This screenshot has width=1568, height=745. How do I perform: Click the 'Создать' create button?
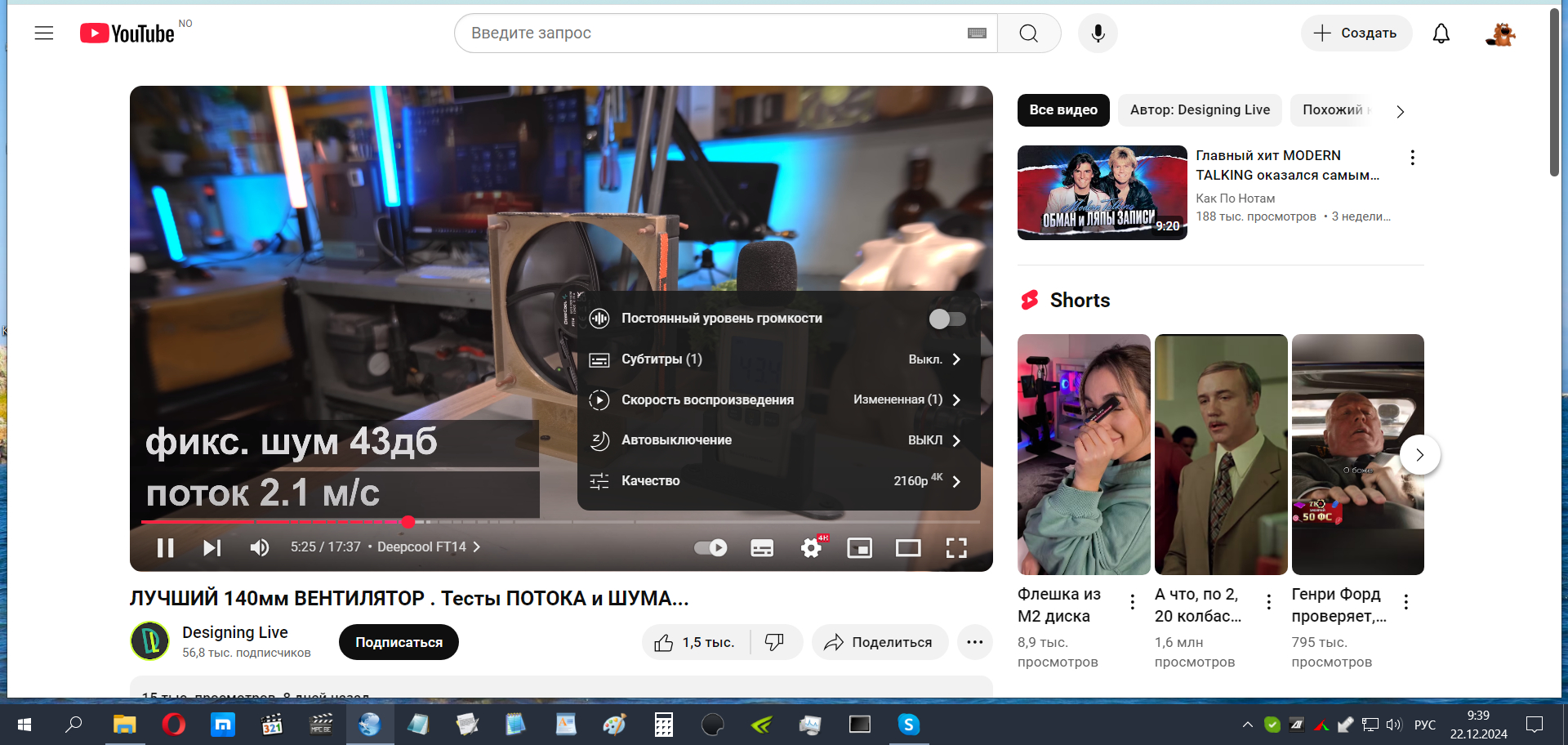1356,33
